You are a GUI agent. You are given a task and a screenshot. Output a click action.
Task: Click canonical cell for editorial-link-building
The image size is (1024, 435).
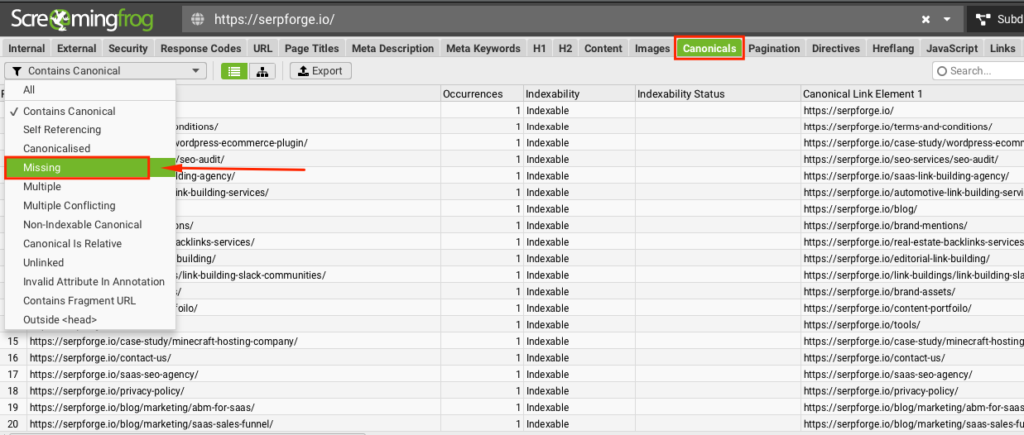coord(912,259)
